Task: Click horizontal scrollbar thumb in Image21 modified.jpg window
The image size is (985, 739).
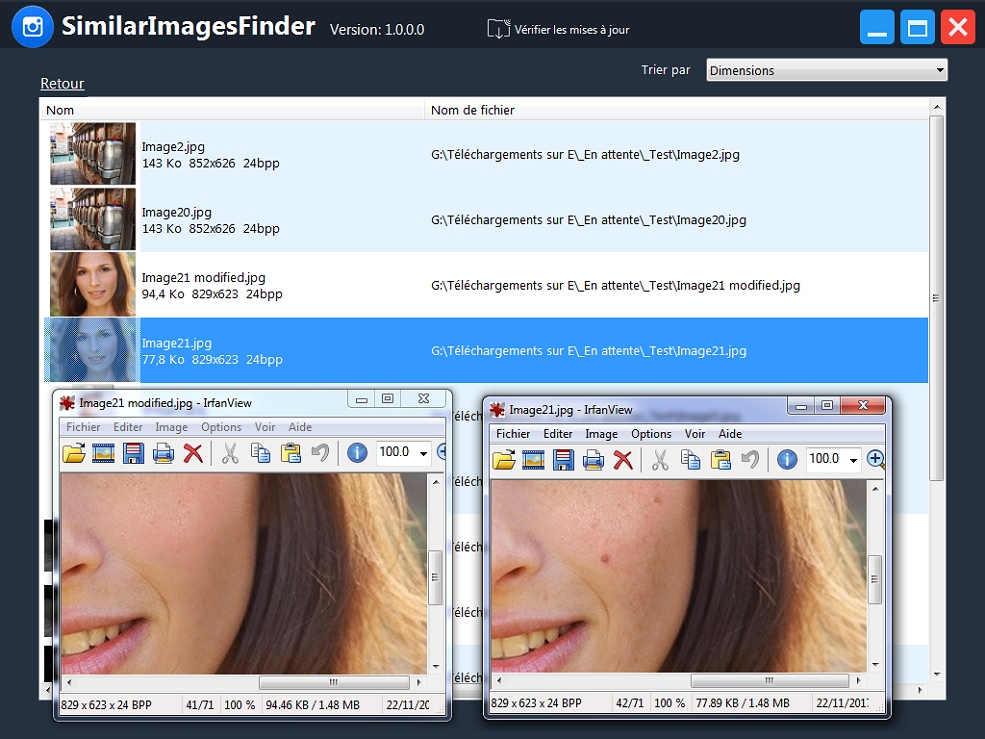Action: [x=334, y=682]
